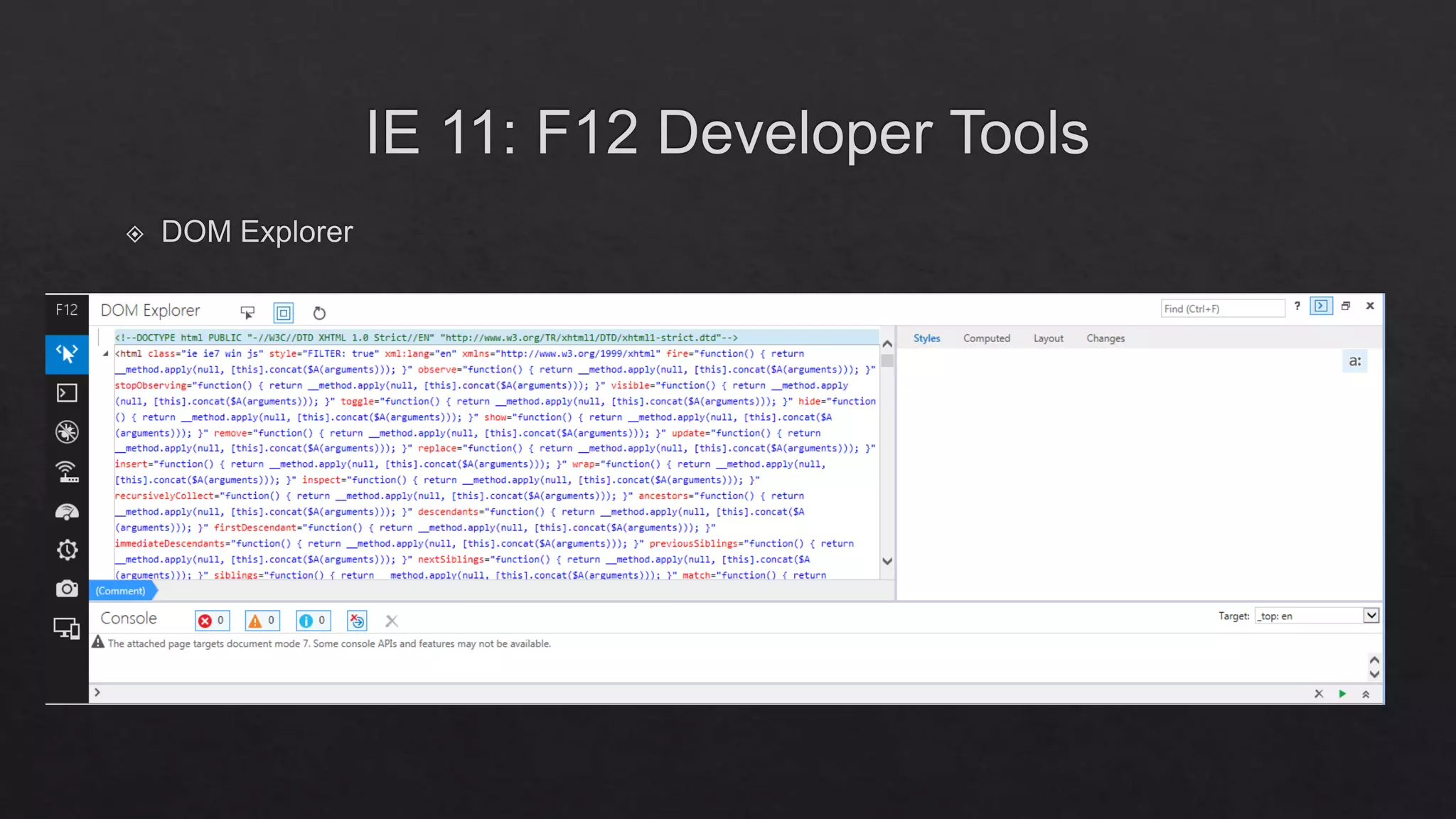1456x819 pixels.
Task: Click the Refresh DOM tree icon
Action: click(319, 313)
